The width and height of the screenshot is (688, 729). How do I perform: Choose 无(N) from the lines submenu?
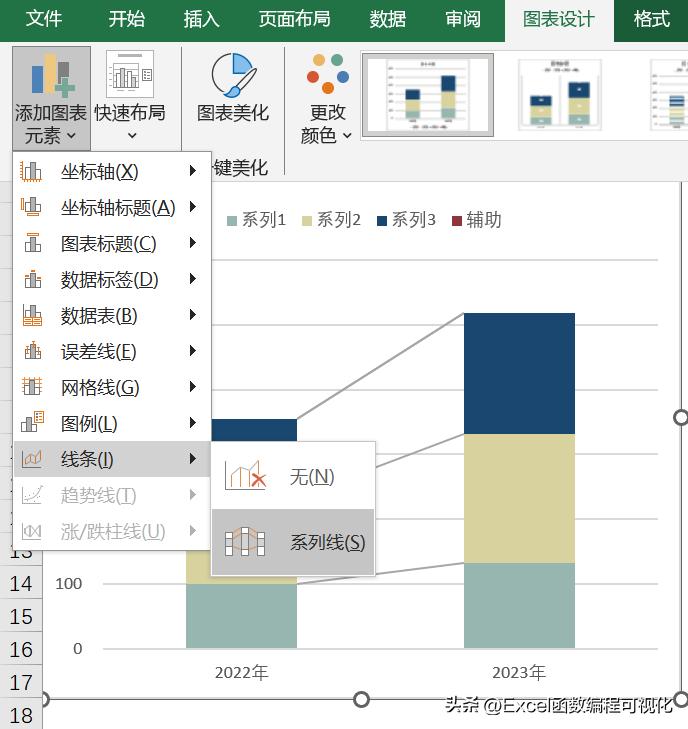pos(293,476)
